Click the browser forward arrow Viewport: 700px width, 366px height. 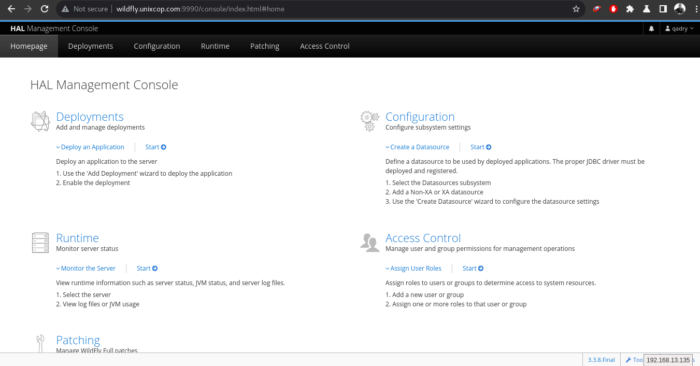(x=28, y=9)
